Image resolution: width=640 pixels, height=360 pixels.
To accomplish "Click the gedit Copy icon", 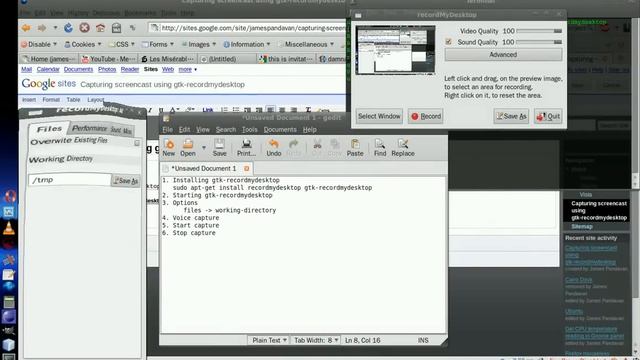I will coord(335,144).
